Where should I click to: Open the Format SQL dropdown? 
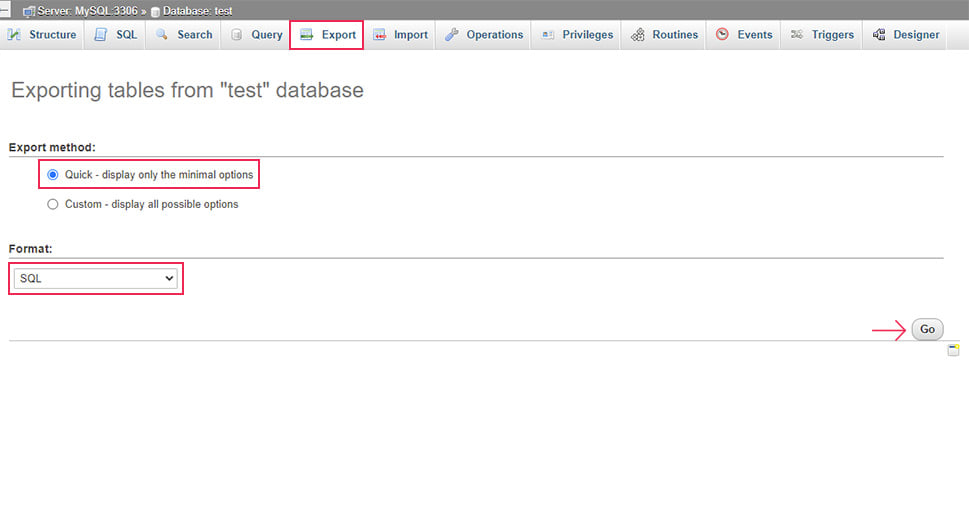tap(96, 278)
